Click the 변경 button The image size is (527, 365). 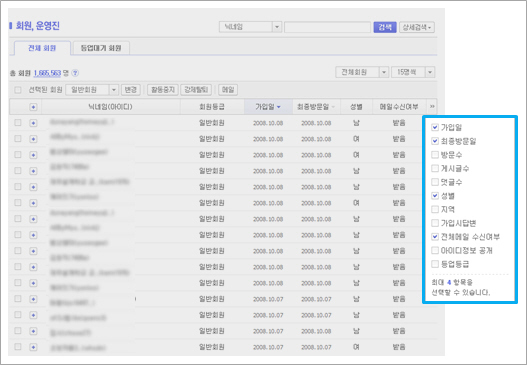point(130,90)
